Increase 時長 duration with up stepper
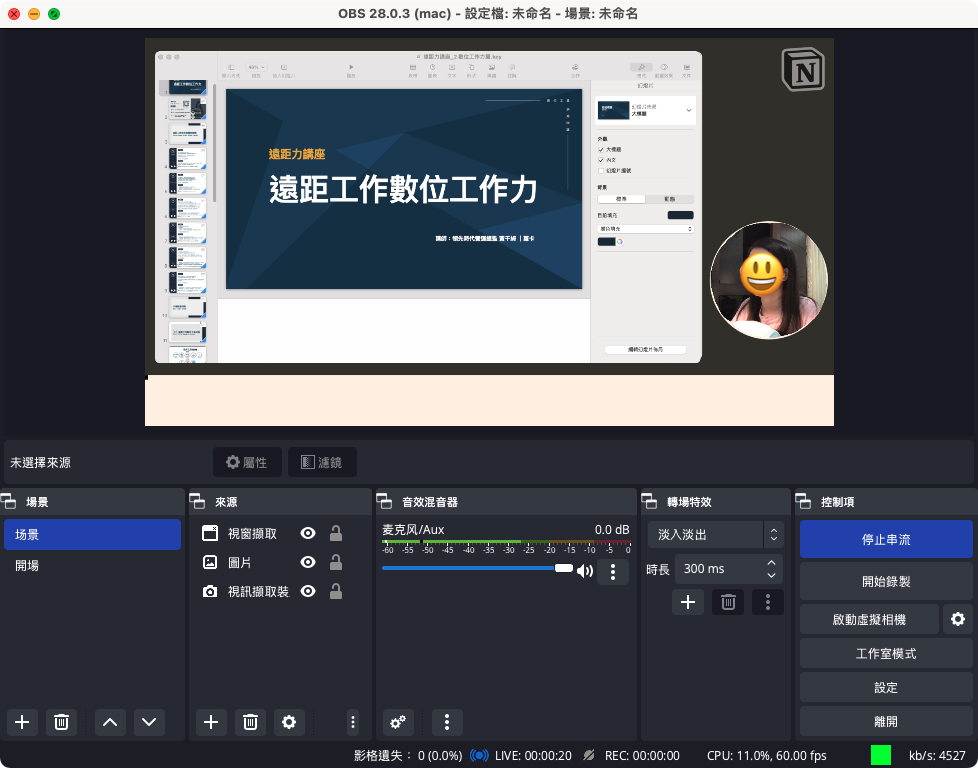The height and width of the screenshot is (768, 978). (x=772, y=562)
